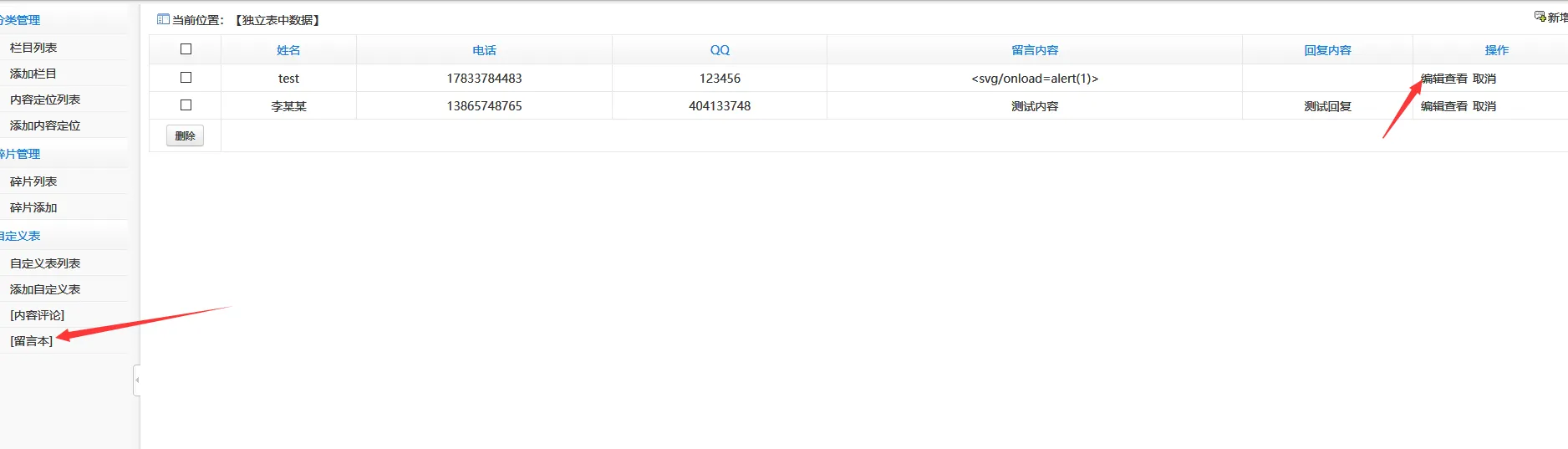Expand the 自定义表 section header
The height and width of the screenshot is (449, 1568).
[x=20, y=236]
